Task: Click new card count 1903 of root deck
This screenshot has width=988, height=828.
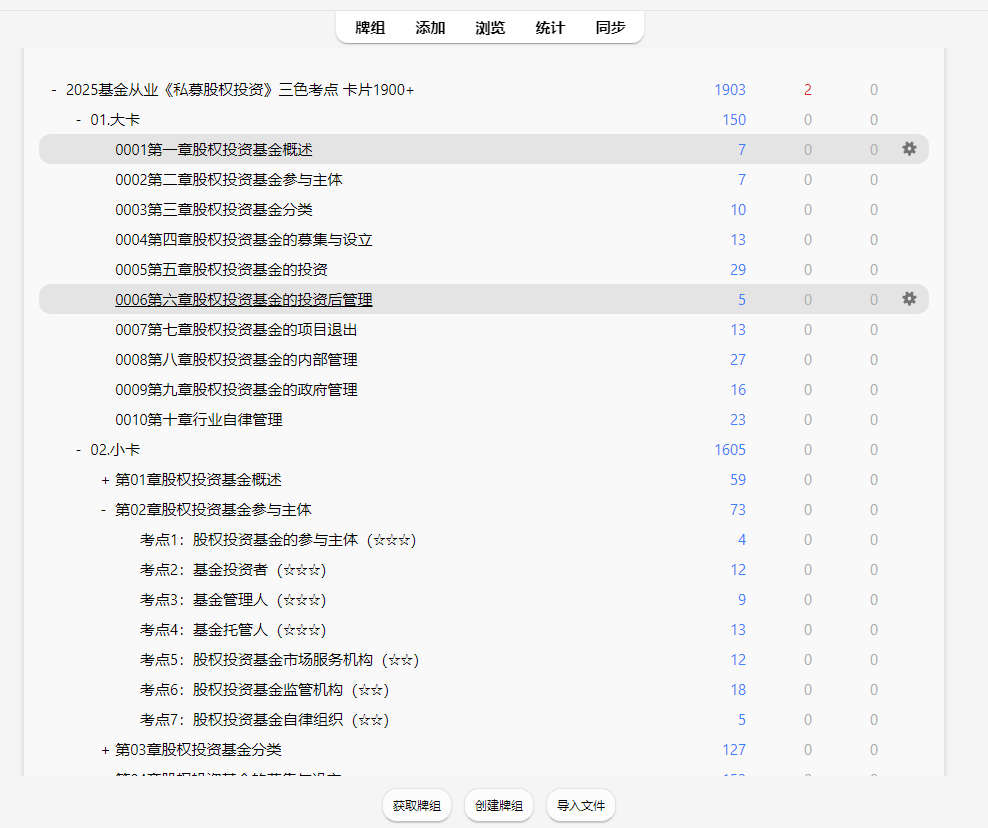Action: pos(730,90)
